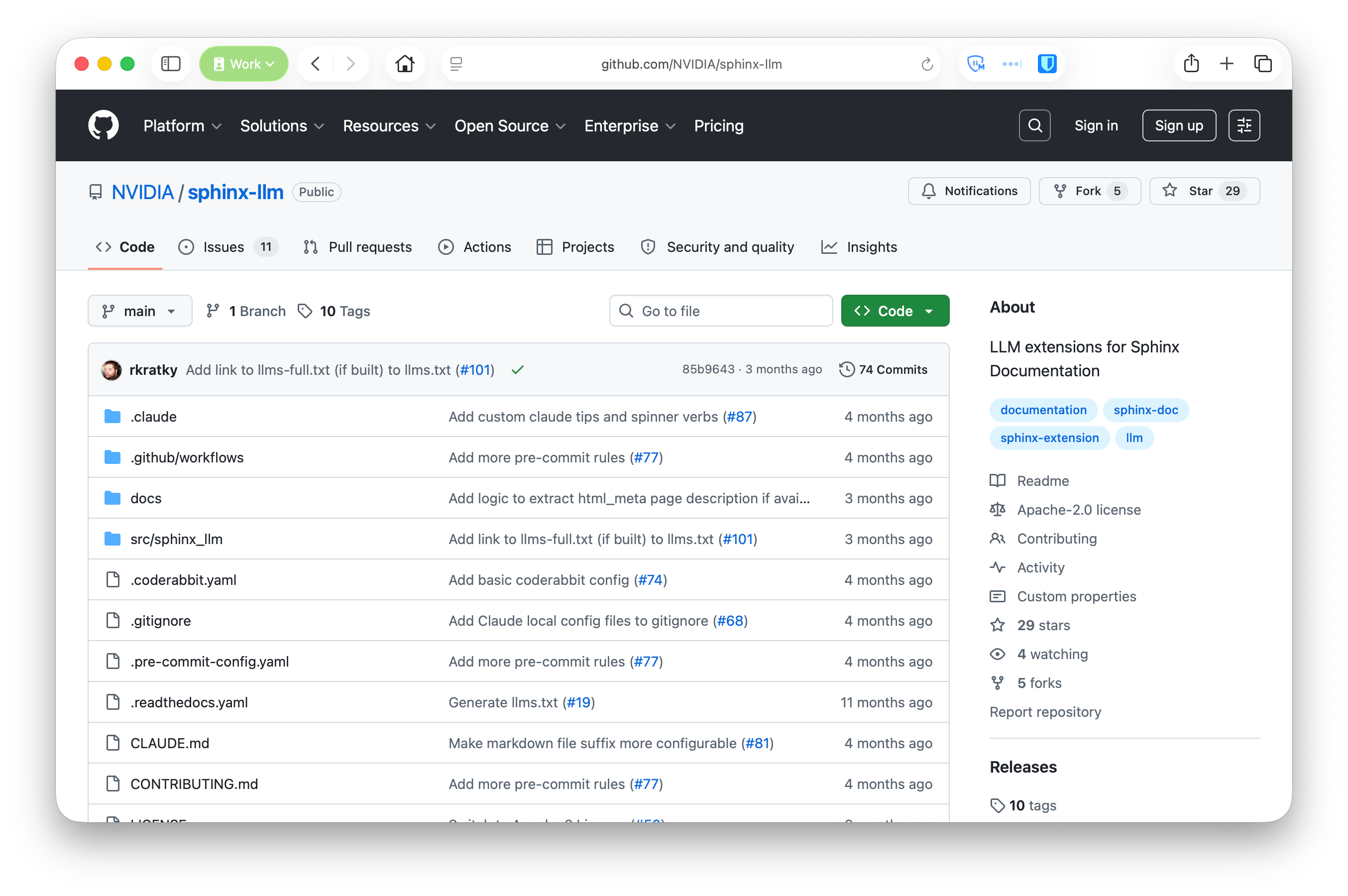Switch to the Issues tab
The width and height of the screenshot is (1348, 896).
pyautogui.click(x=228, y=247)
